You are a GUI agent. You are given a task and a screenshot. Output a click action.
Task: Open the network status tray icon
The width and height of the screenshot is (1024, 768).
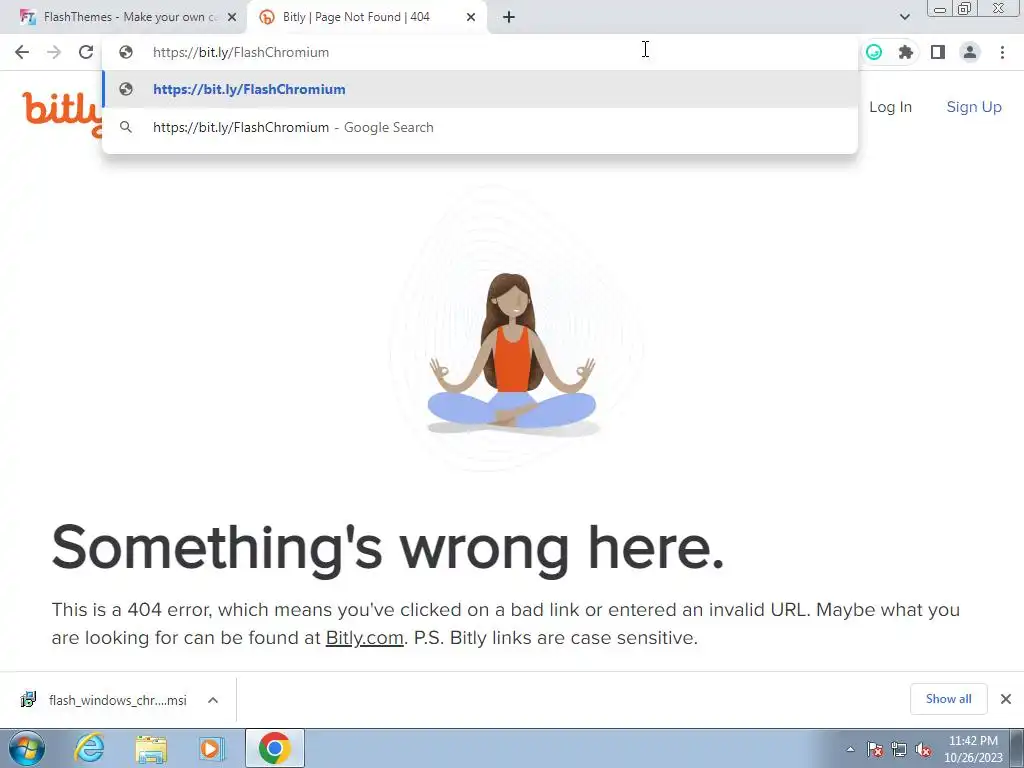[899, 750]
